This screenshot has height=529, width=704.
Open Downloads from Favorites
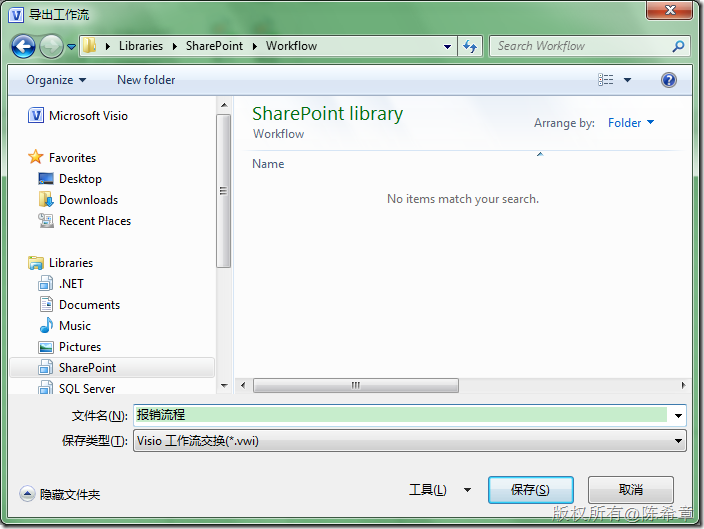(x=88, y=200)
